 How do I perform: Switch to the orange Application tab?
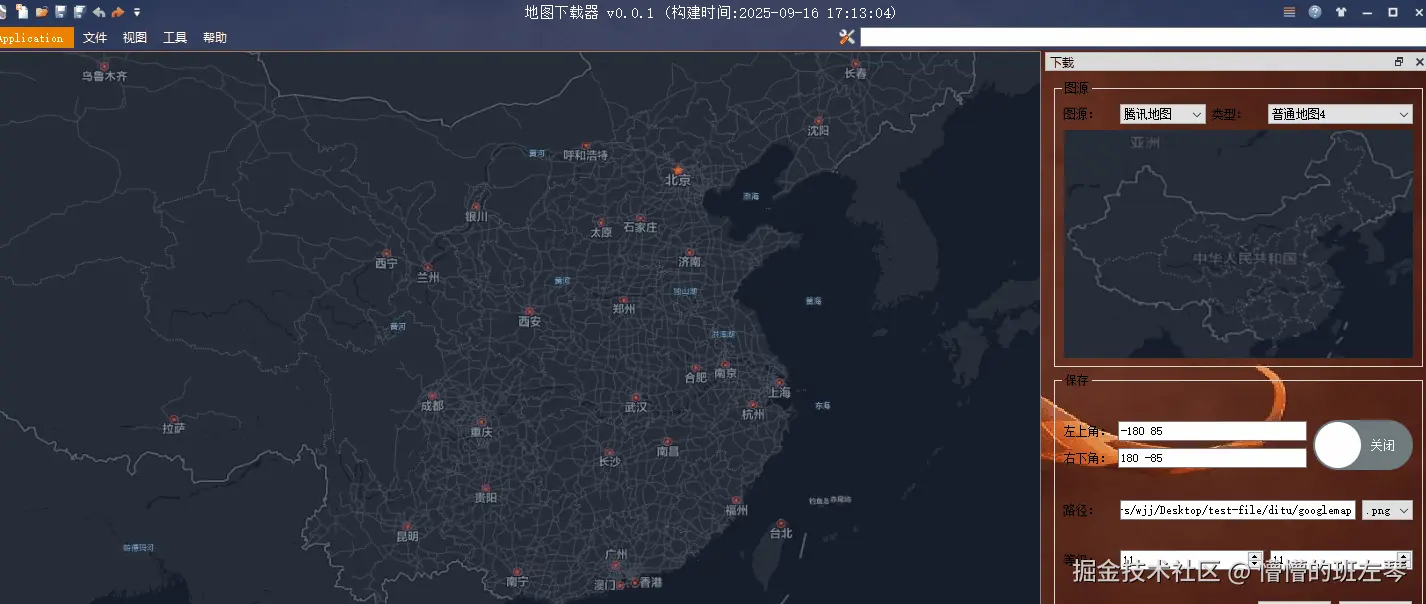(x=33, y=37)
